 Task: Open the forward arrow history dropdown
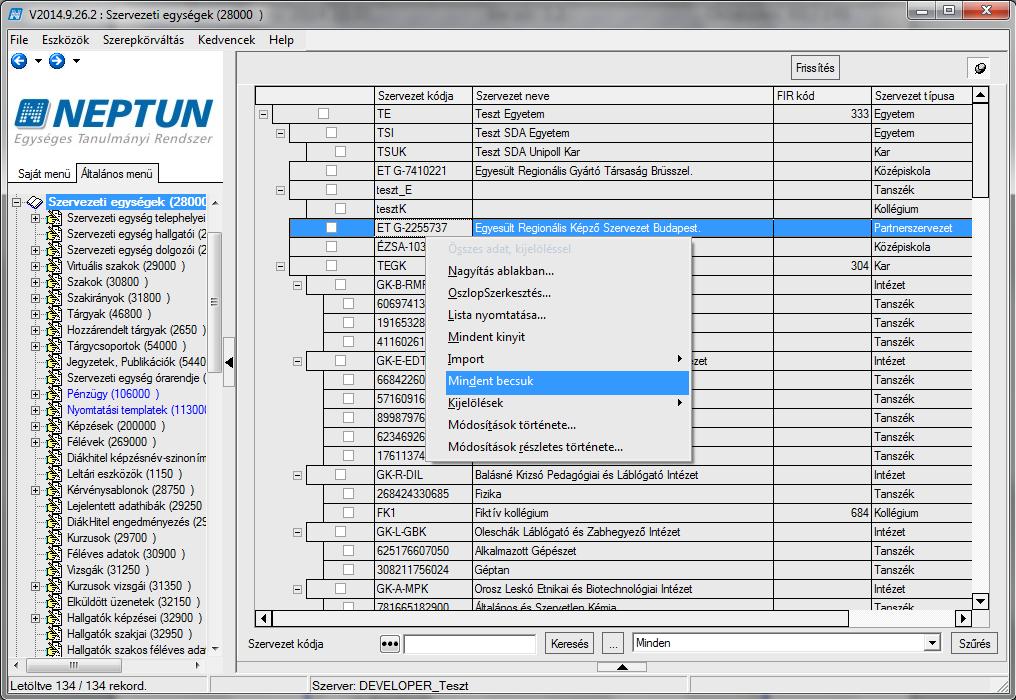(x=76, y=62)
